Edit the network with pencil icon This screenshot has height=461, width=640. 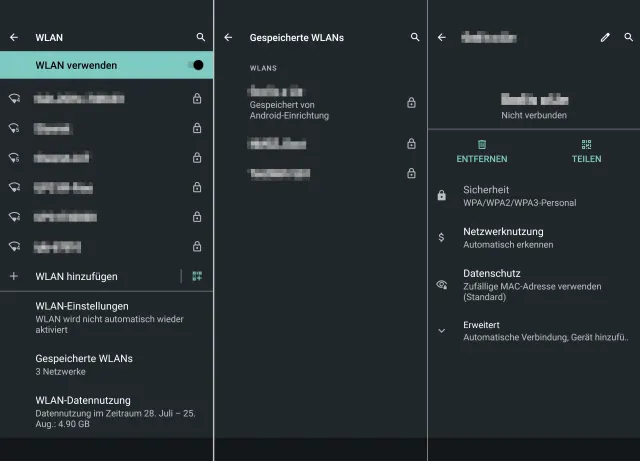[605, 37]
